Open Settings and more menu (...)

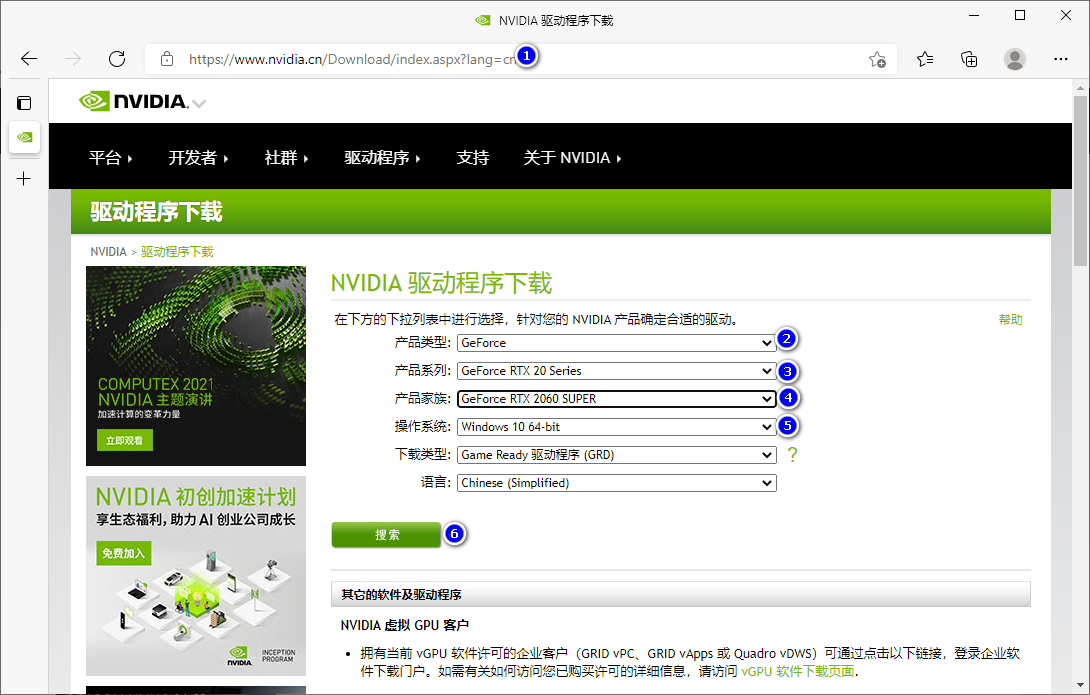click(x=1061, y=59)
